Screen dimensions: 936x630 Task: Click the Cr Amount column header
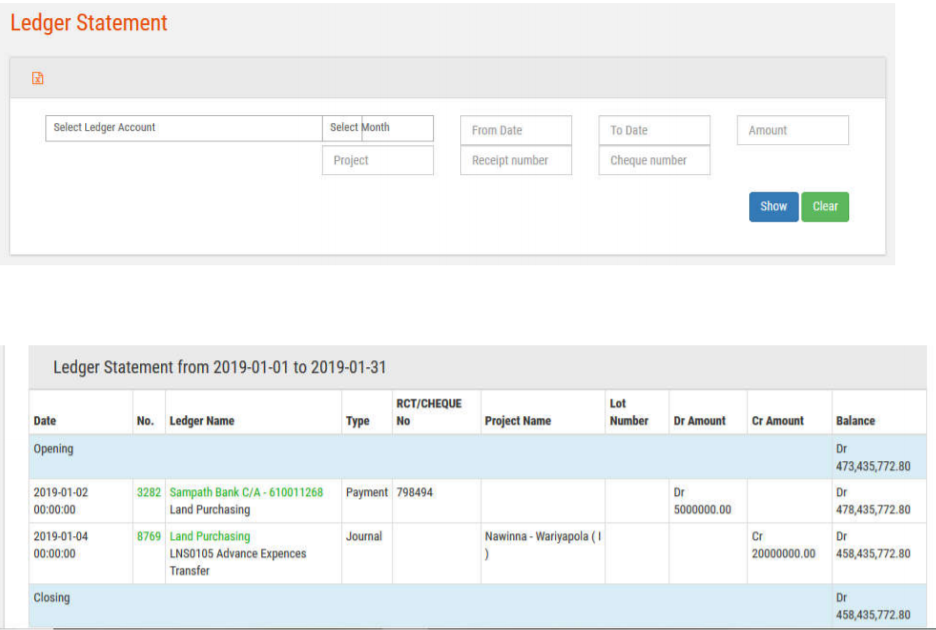pyautogui.click(x=777, y=421)
